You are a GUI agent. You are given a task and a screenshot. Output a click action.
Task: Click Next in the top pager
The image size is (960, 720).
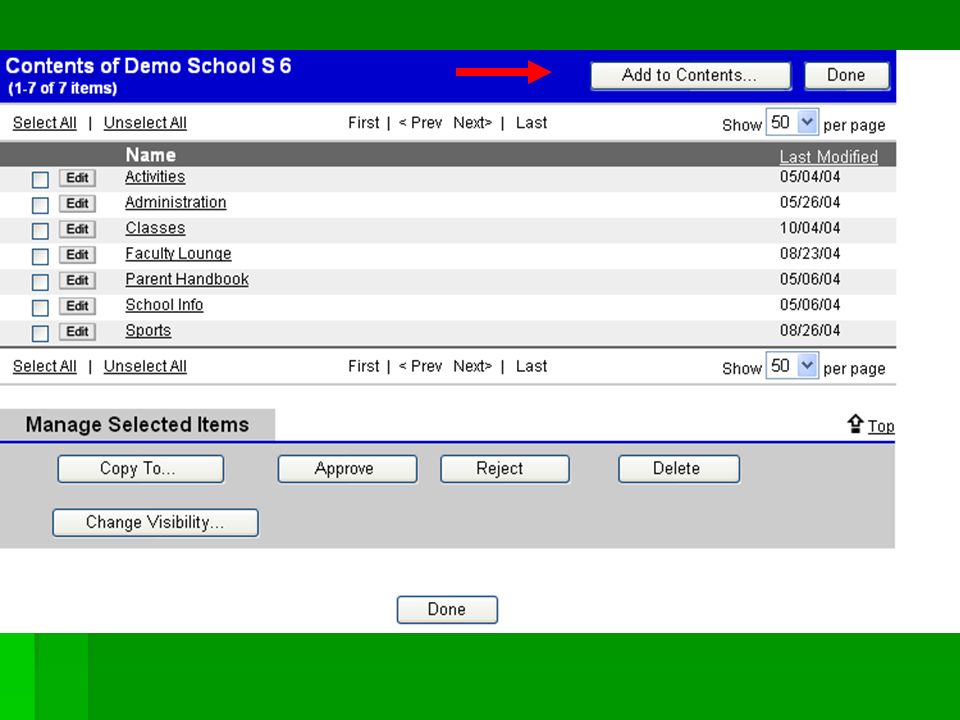(473, 123)
